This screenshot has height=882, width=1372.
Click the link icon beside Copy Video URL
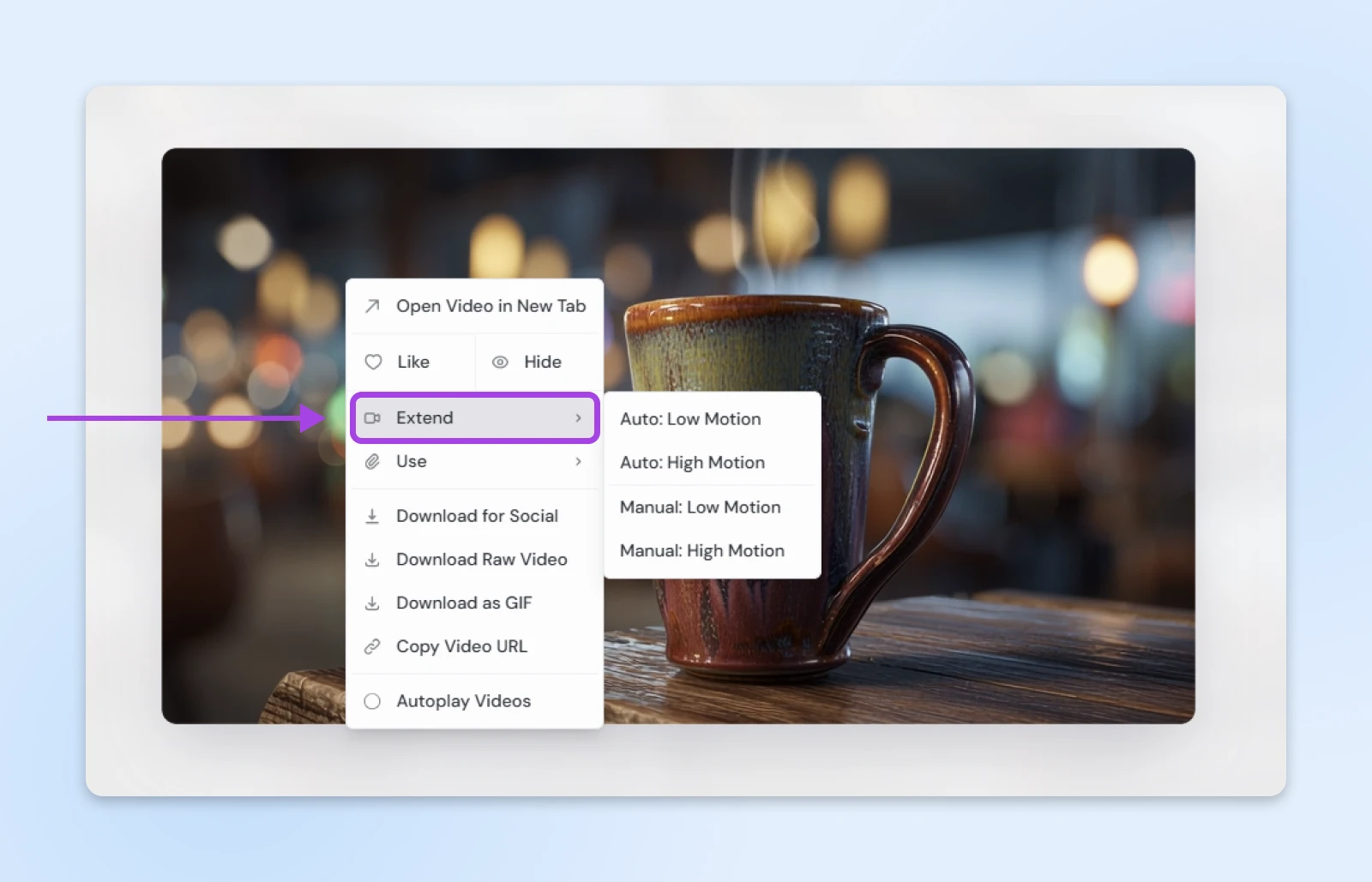click(372, 646)
